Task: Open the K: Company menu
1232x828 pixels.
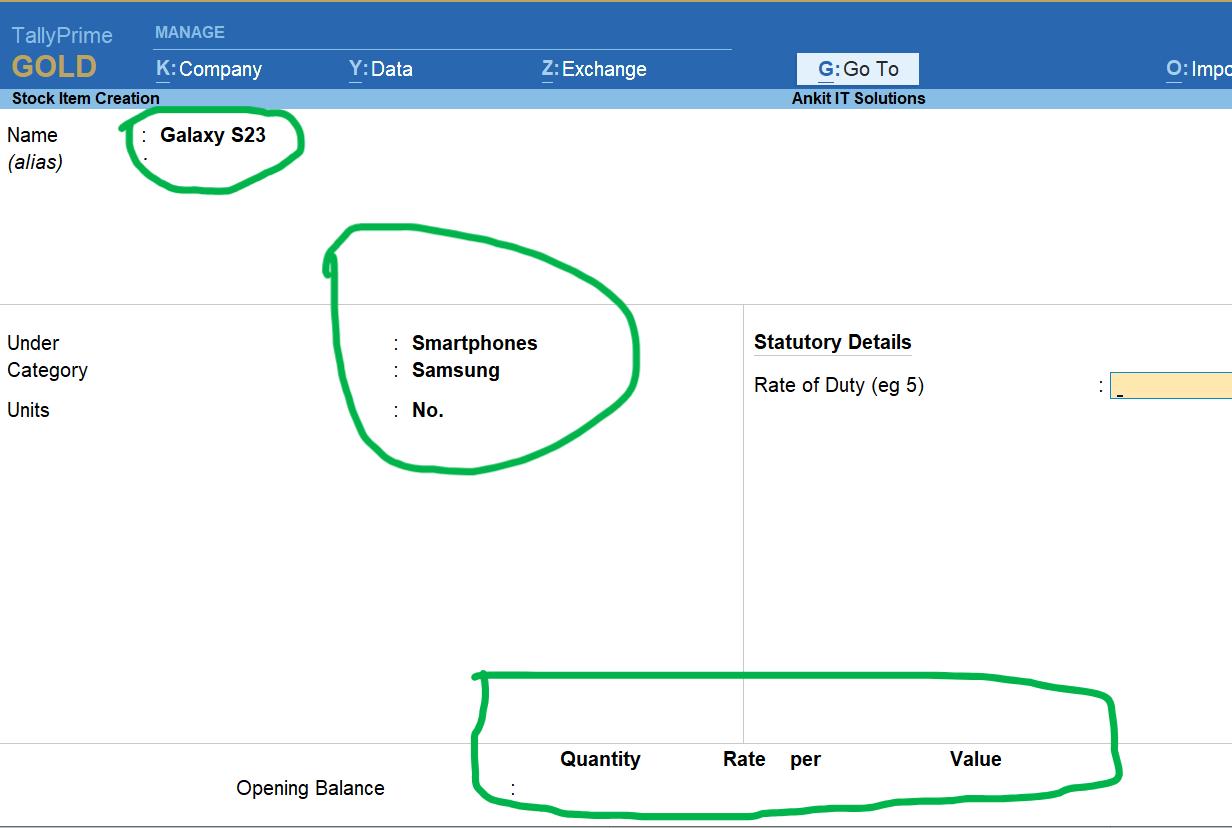Action: tap(209, 69)
